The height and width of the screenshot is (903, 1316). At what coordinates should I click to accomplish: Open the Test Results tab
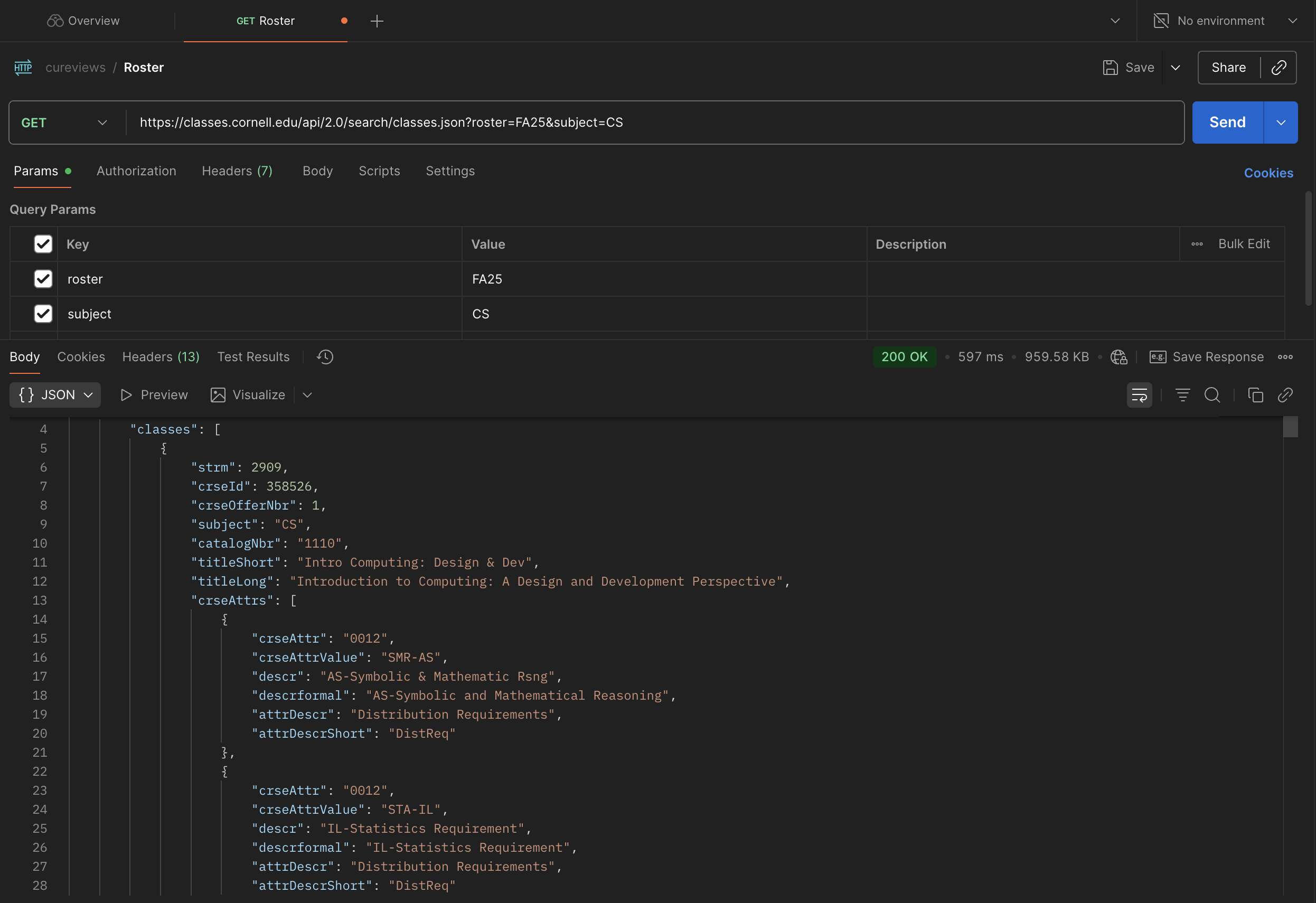[253, 356]
